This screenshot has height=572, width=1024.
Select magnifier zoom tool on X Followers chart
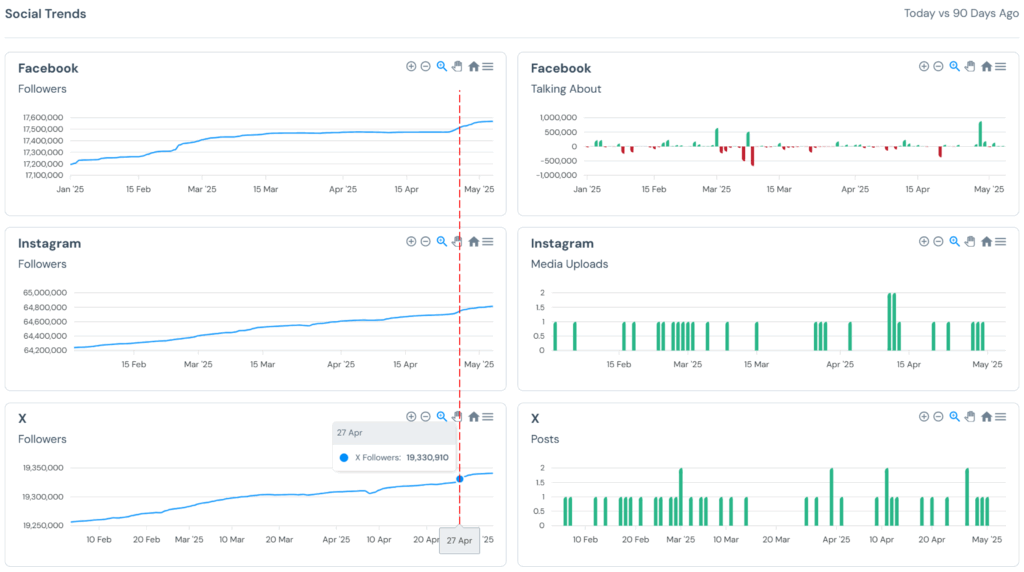point(442,417)
